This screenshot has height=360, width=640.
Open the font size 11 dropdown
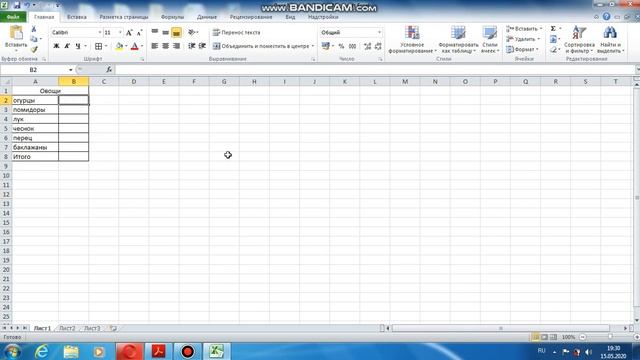[120, 32]
